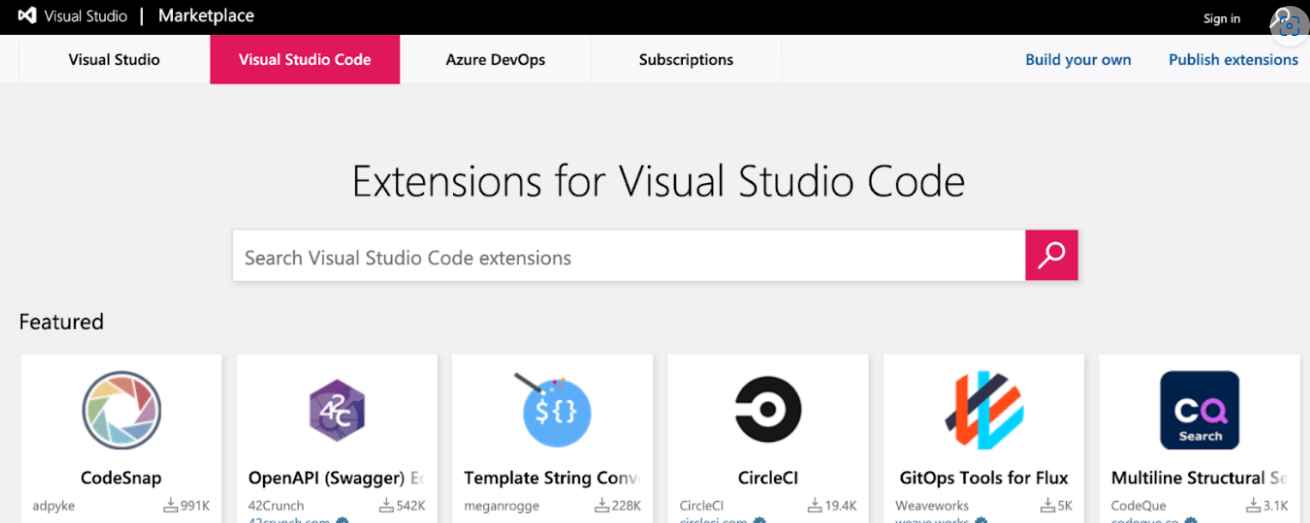Click the download icon beside 542K
This screenshot has width=1310, height=523.
click(x=386, y=505)
